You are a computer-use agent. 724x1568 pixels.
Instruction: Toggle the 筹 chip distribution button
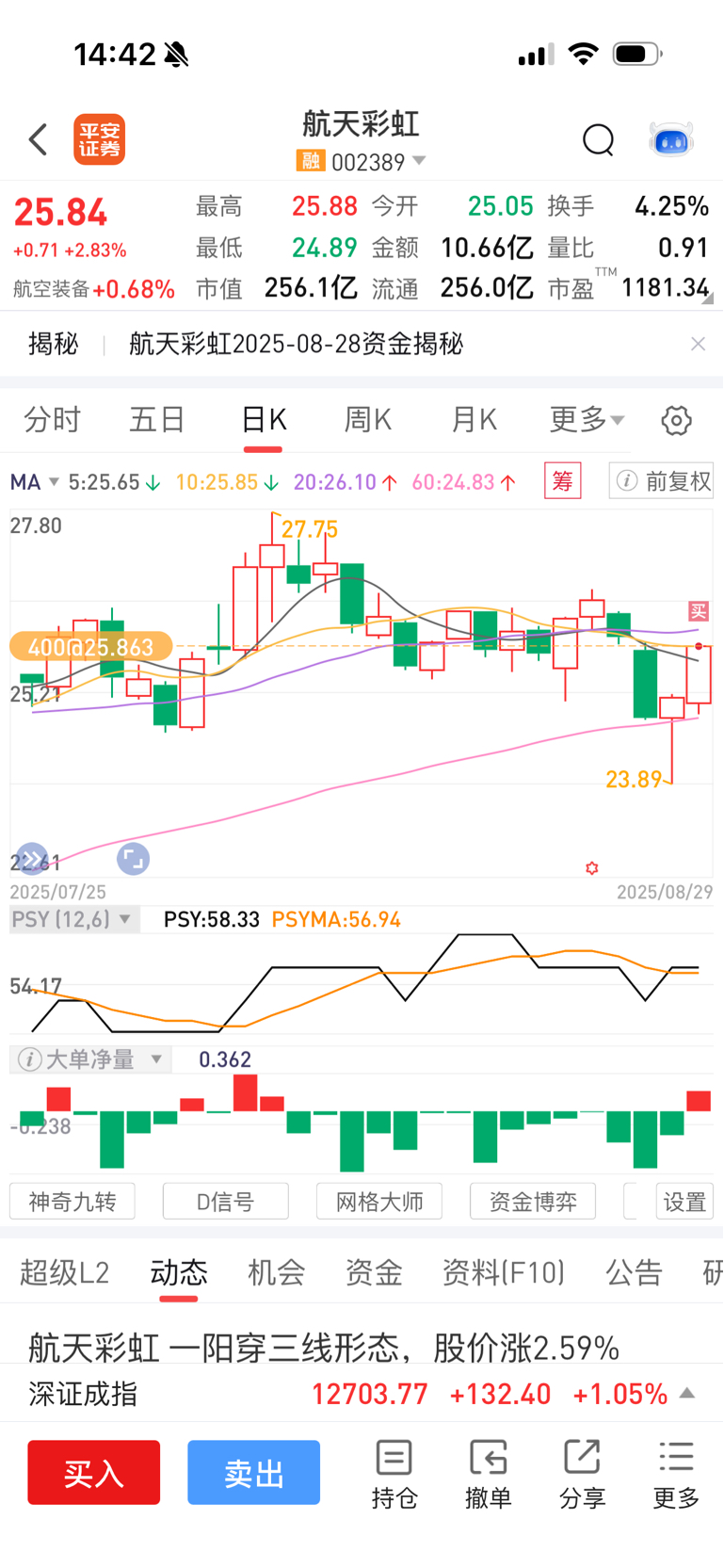click(x=562, y=481)
